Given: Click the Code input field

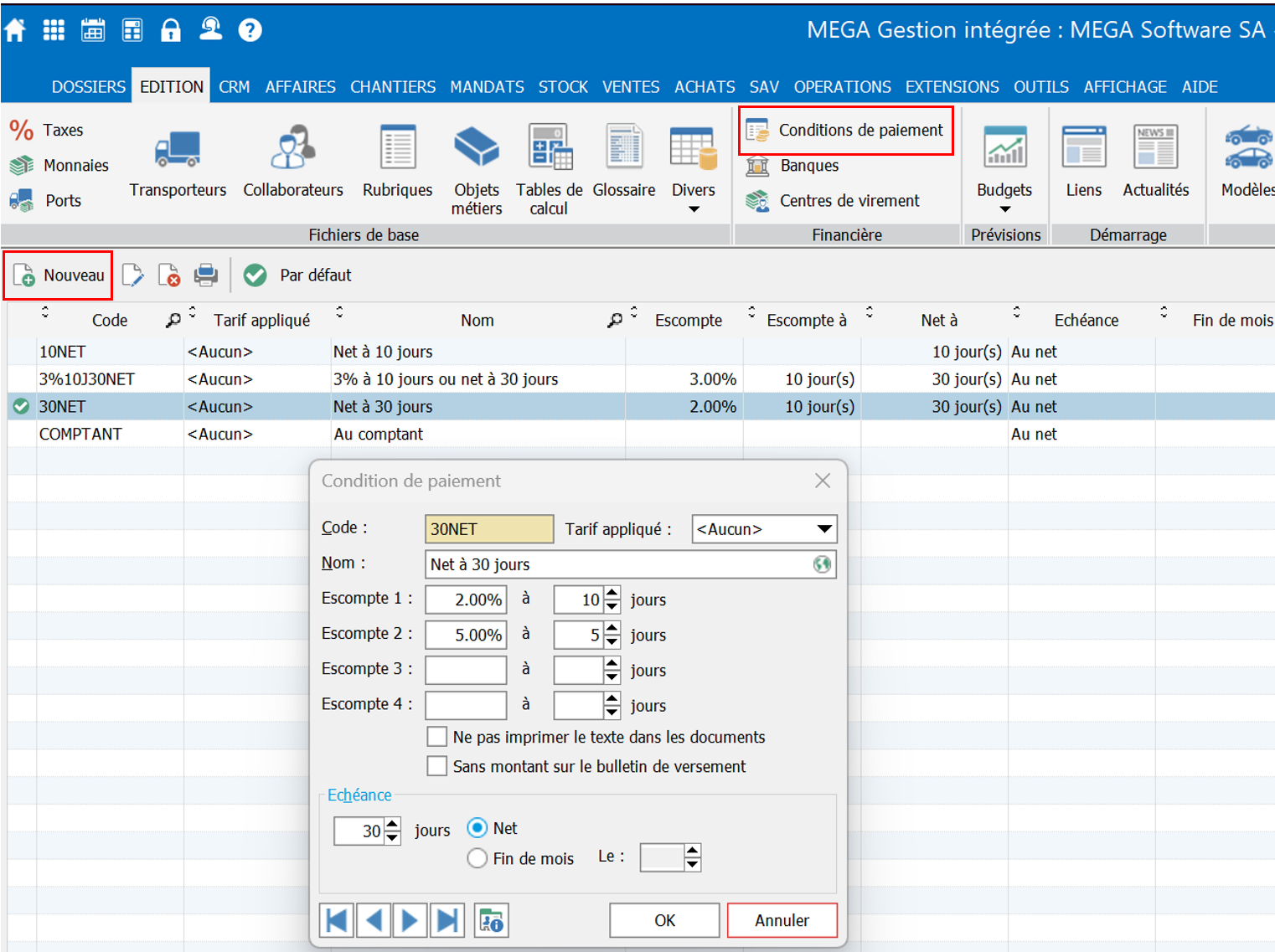Looking at the screenshot, I should point(489,529).
